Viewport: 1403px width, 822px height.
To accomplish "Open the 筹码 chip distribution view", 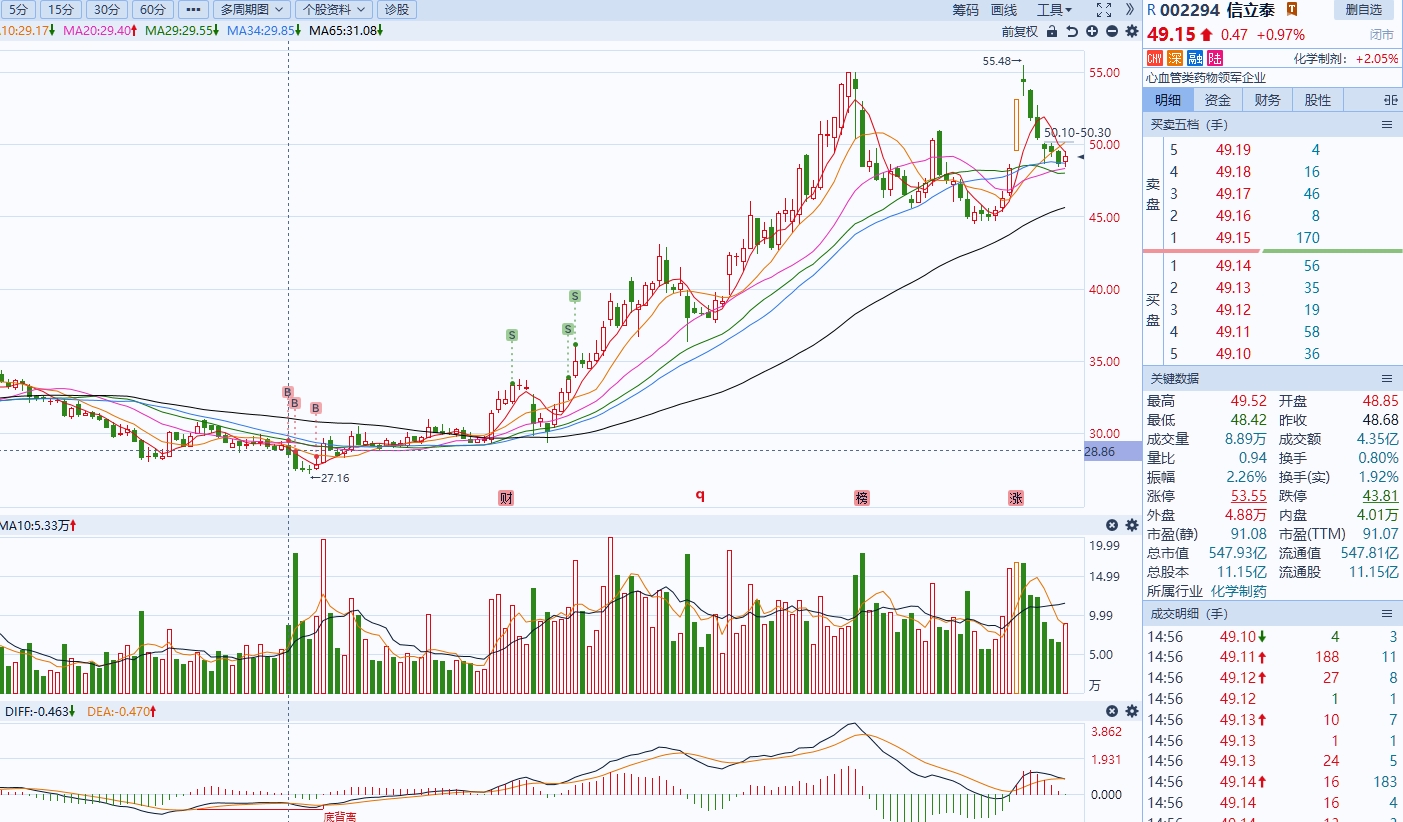I will point(965,10).
